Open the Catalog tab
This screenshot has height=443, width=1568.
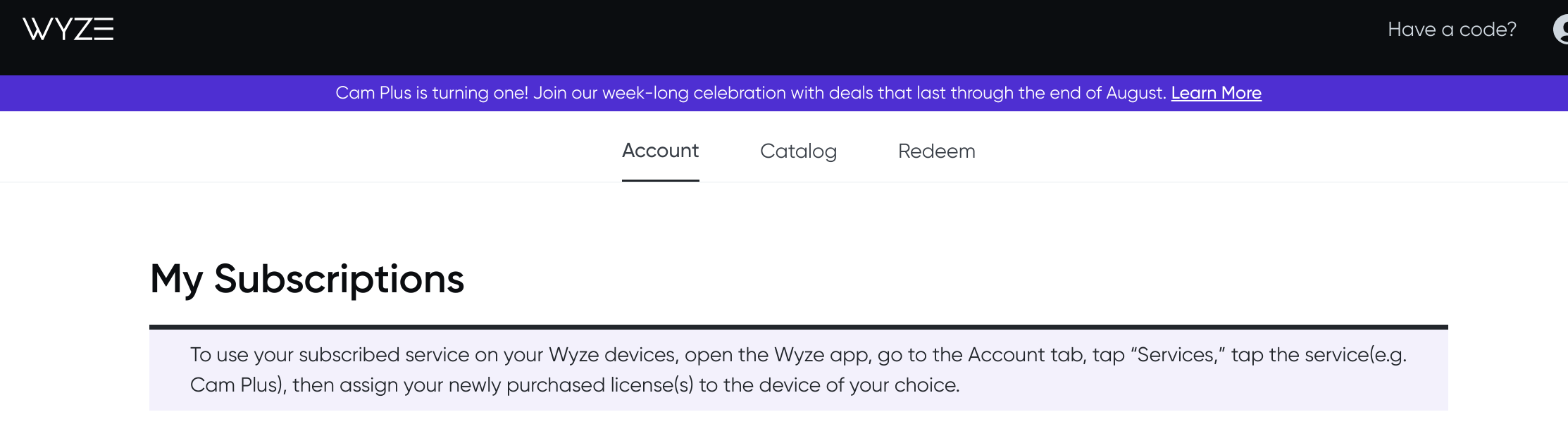798,151
